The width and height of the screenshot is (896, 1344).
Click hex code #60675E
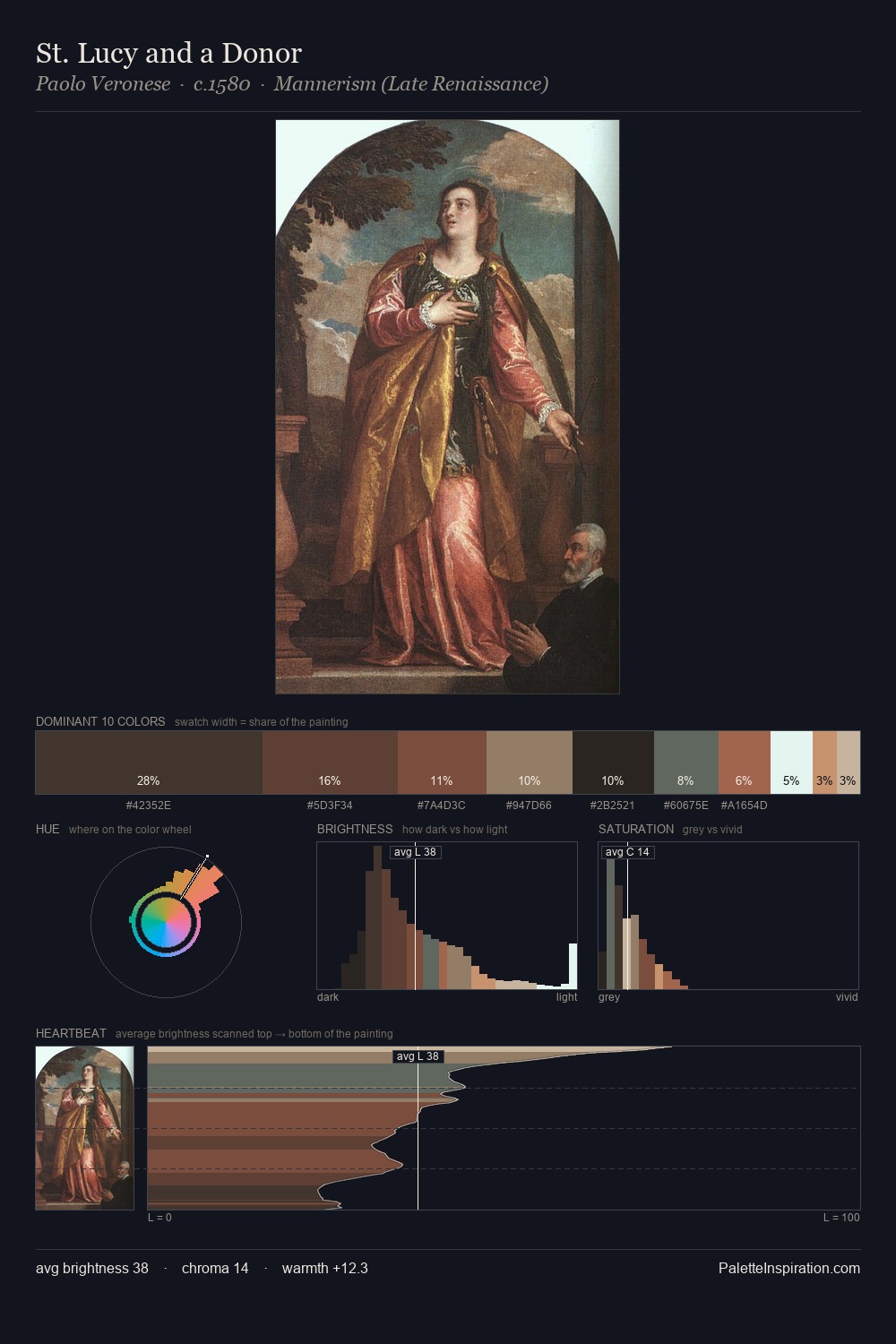pyautogui.click(x=686, y=806)
